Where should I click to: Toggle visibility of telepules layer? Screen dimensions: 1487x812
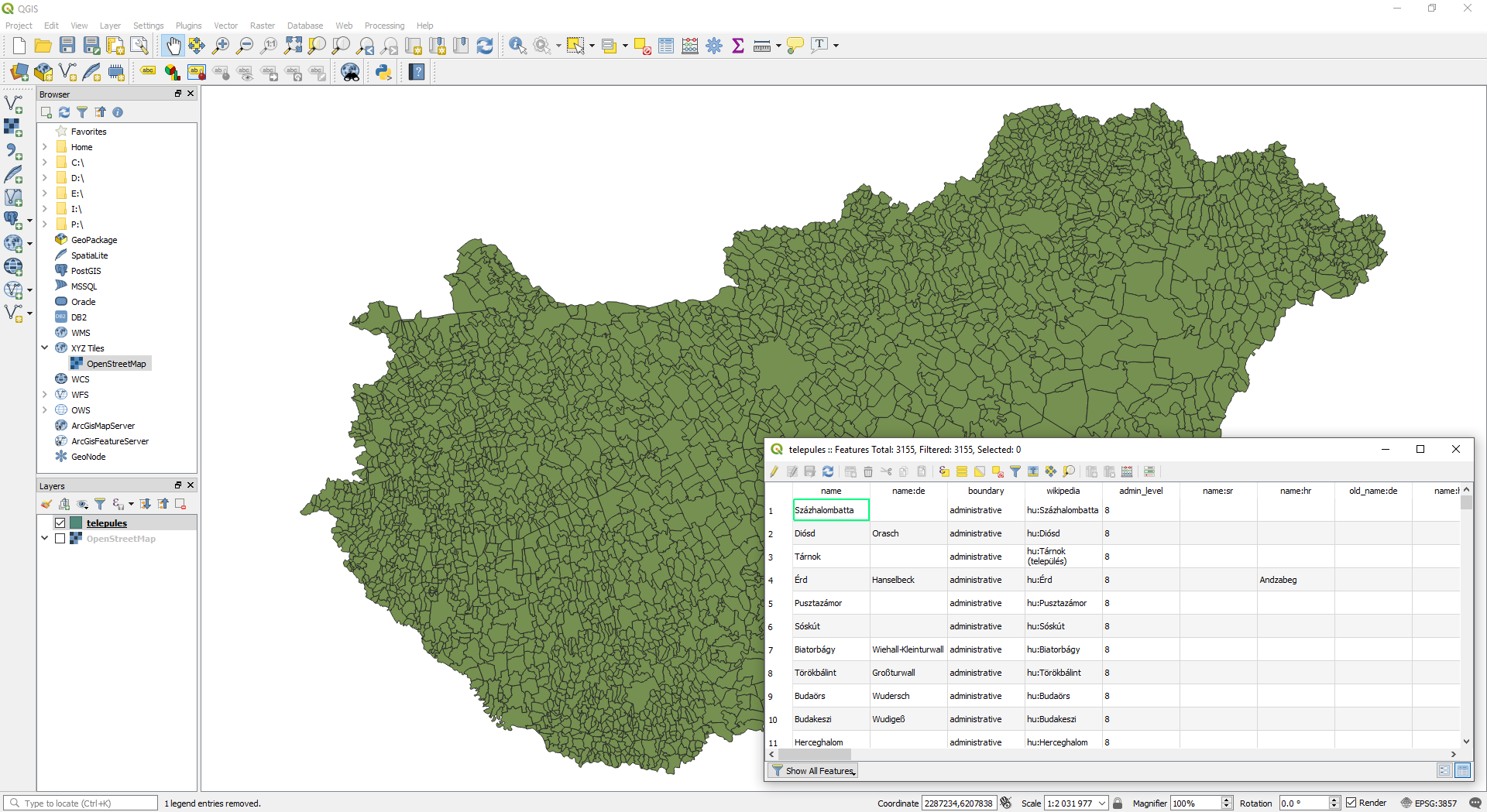(x=60, y=523)
